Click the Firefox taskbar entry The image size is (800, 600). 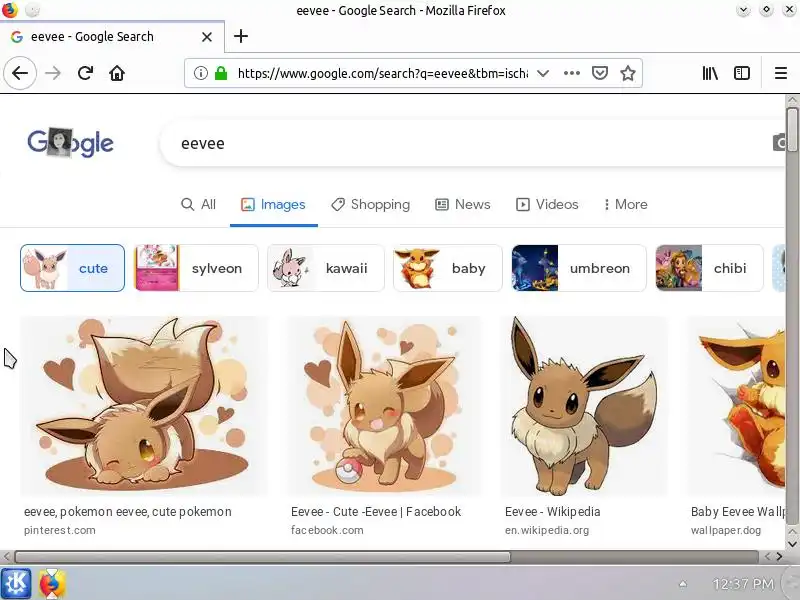(51, 584)
